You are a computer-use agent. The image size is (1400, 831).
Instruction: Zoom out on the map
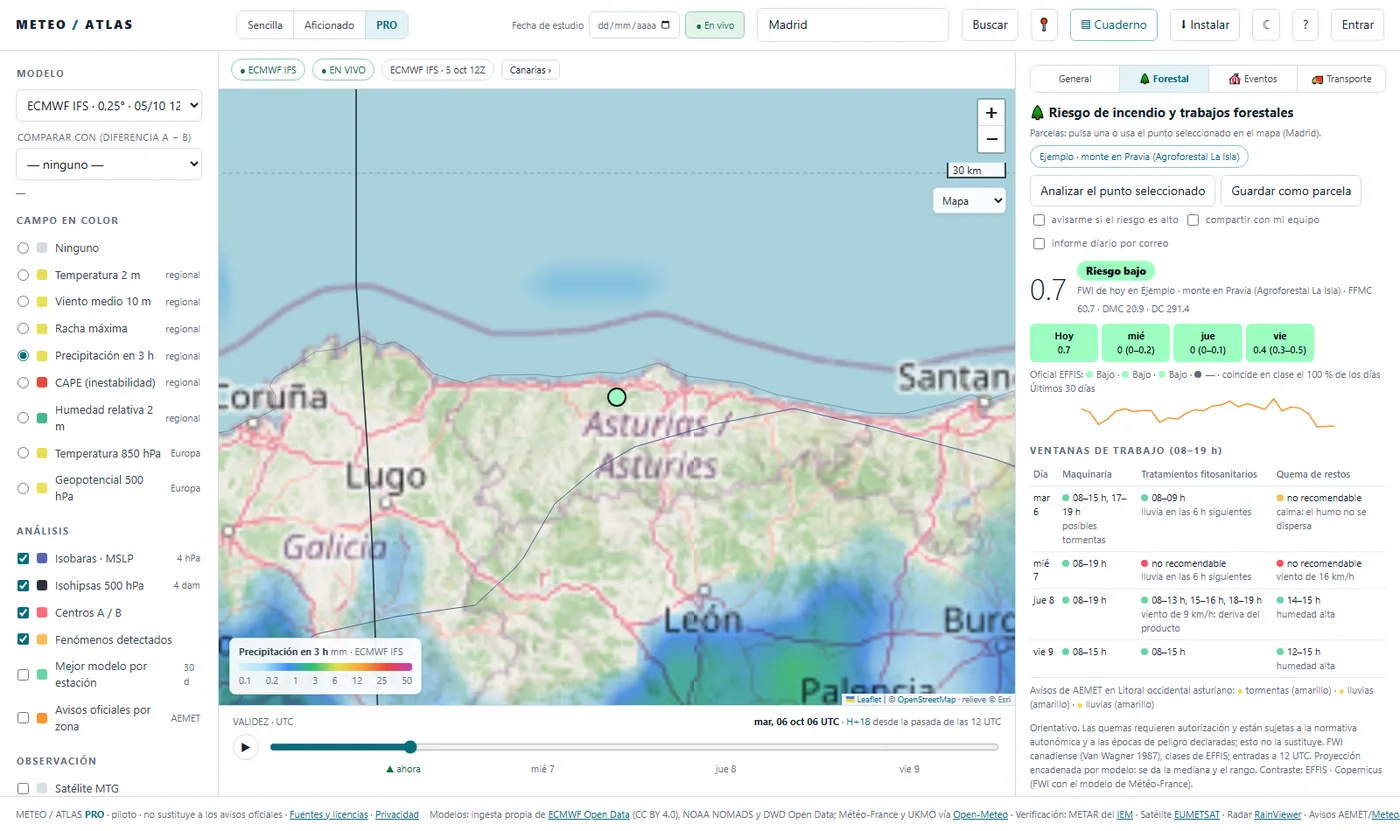(x=991, y=139)
